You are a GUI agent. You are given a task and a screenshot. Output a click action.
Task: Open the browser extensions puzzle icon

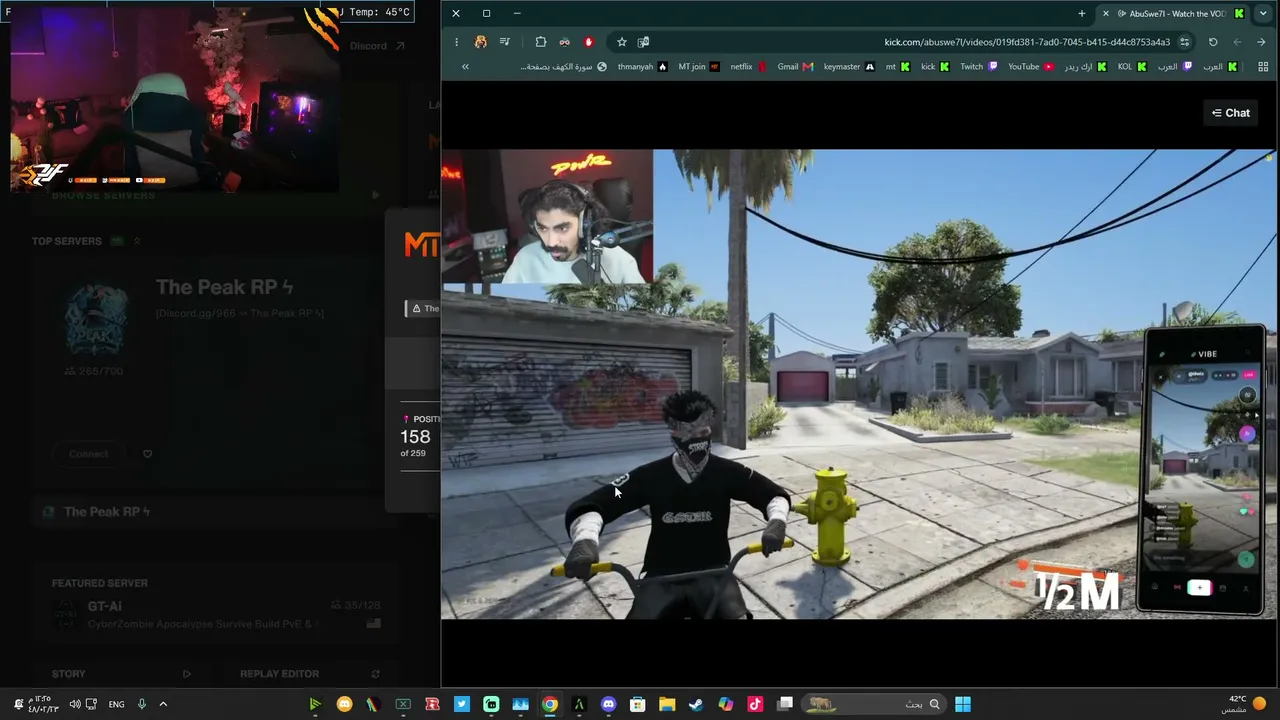click(x=541, y=42)
